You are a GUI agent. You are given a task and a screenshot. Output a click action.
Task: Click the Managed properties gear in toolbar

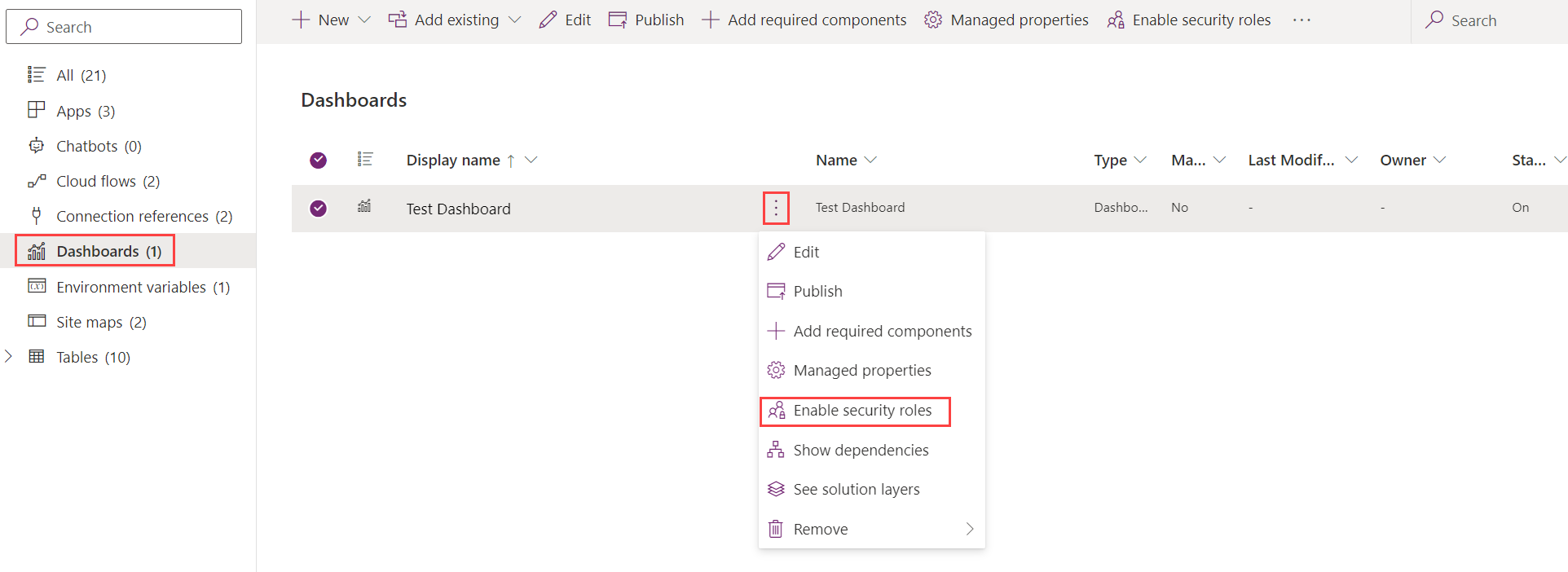933,20
